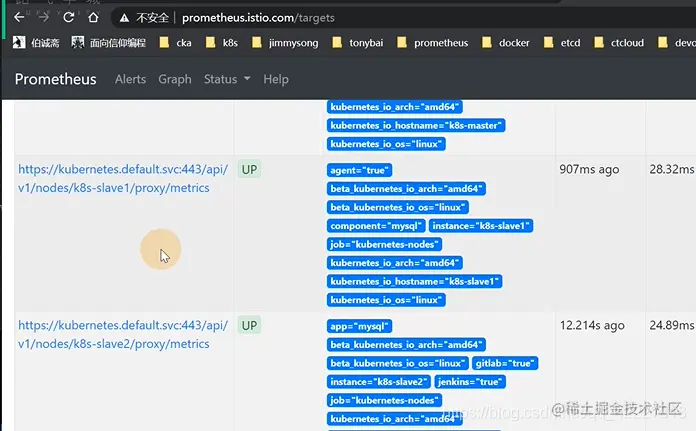This screenshot has width=696, height=431.
Task: Click the app="mysql" label badge
Action: (360, 326)
